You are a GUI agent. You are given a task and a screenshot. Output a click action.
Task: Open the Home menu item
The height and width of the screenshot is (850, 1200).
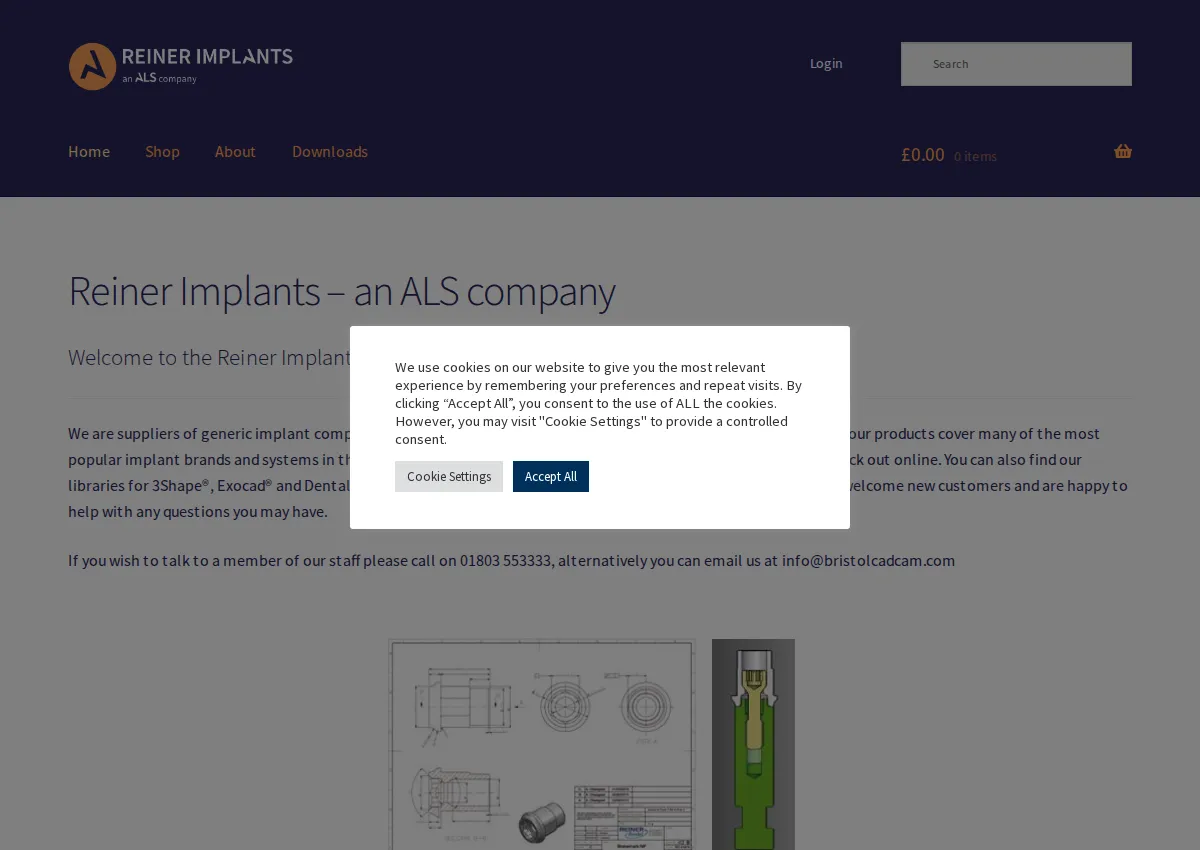89,152
